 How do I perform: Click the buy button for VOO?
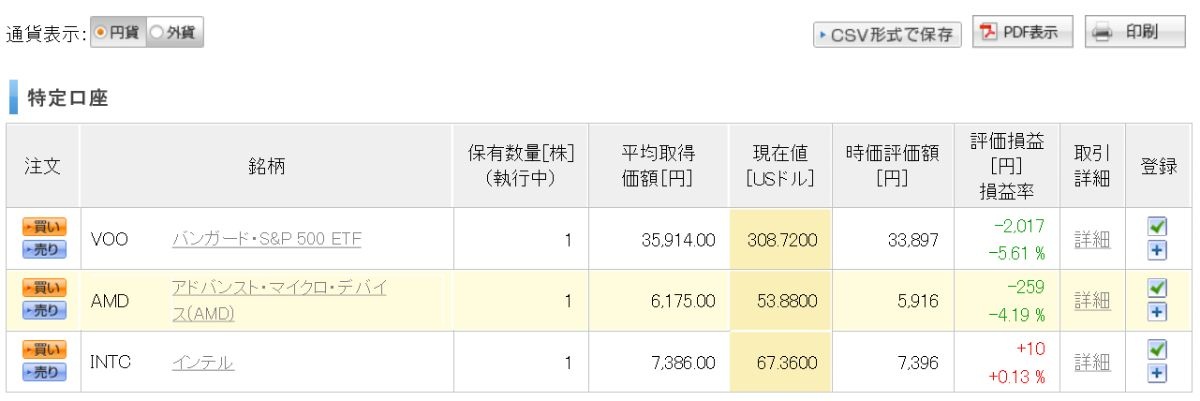(x=43, y=228)
